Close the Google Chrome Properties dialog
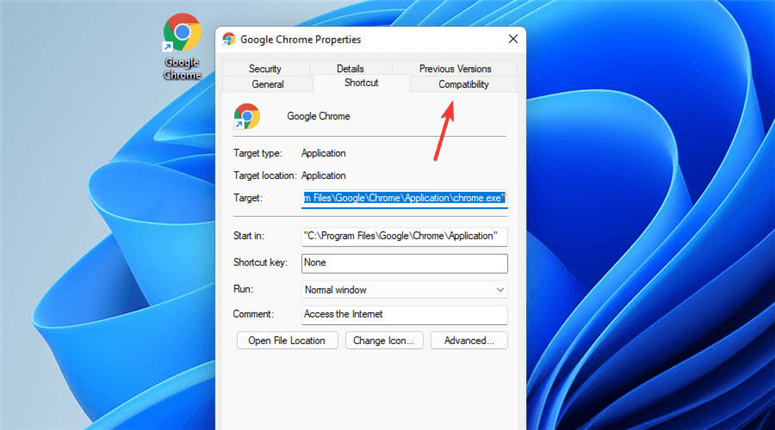 click(x=513, y=39)
